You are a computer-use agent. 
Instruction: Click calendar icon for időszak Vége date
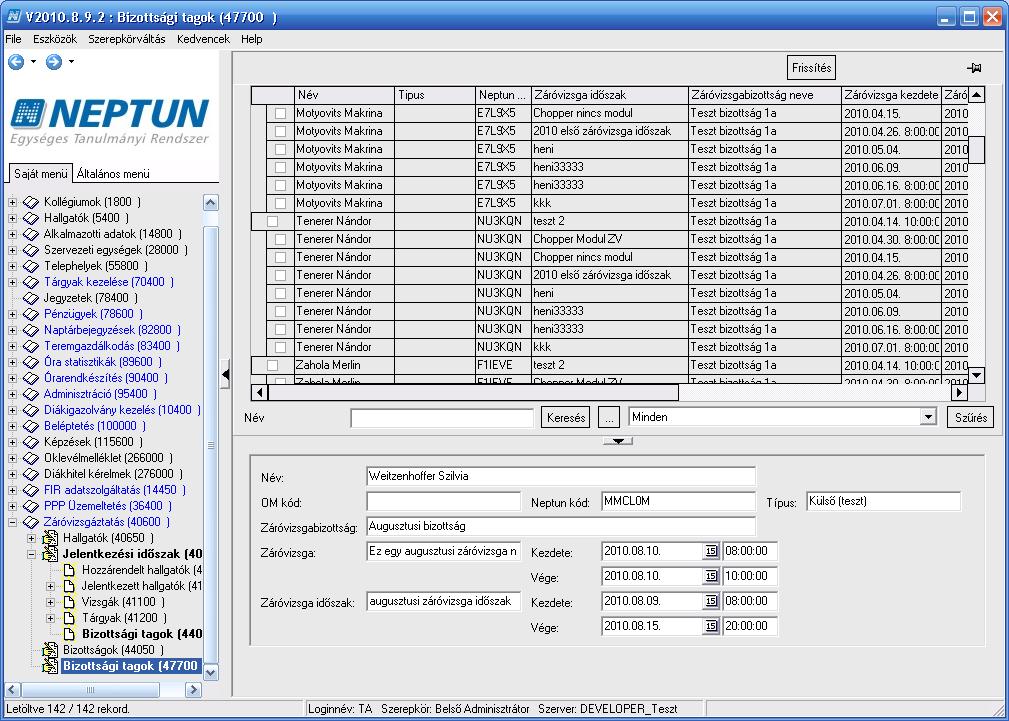pos(711,626)
